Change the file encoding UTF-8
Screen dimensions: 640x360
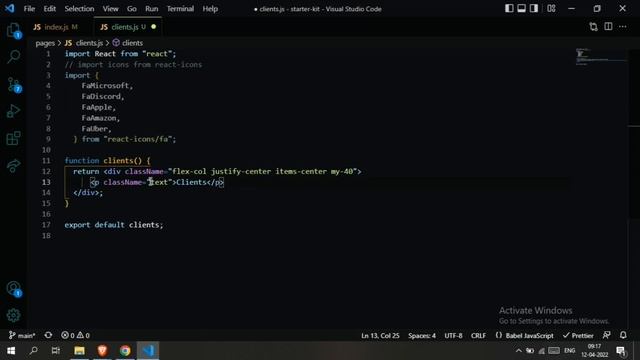tap(453, 336)
